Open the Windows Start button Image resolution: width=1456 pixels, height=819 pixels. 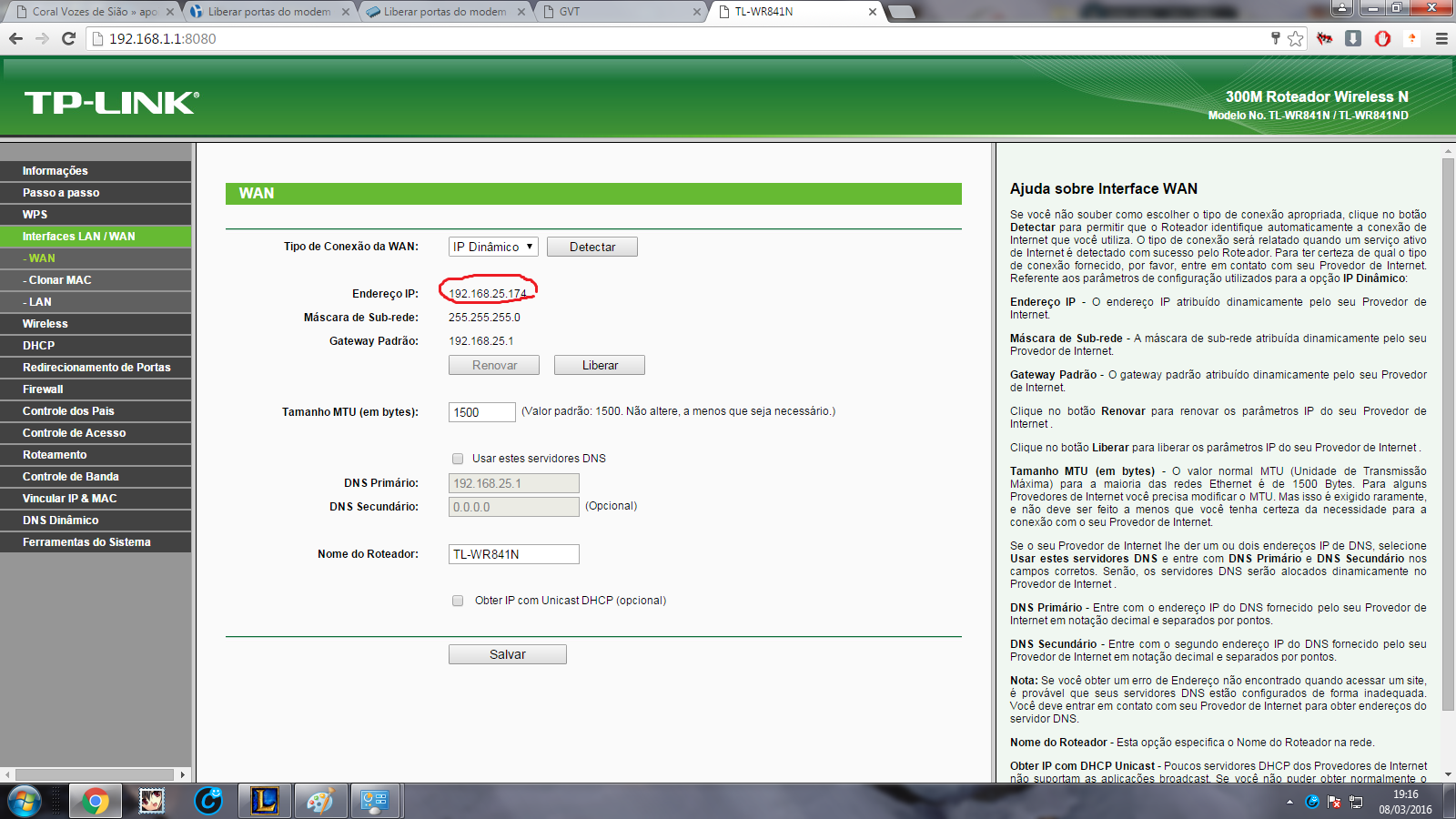click(25, 802)
